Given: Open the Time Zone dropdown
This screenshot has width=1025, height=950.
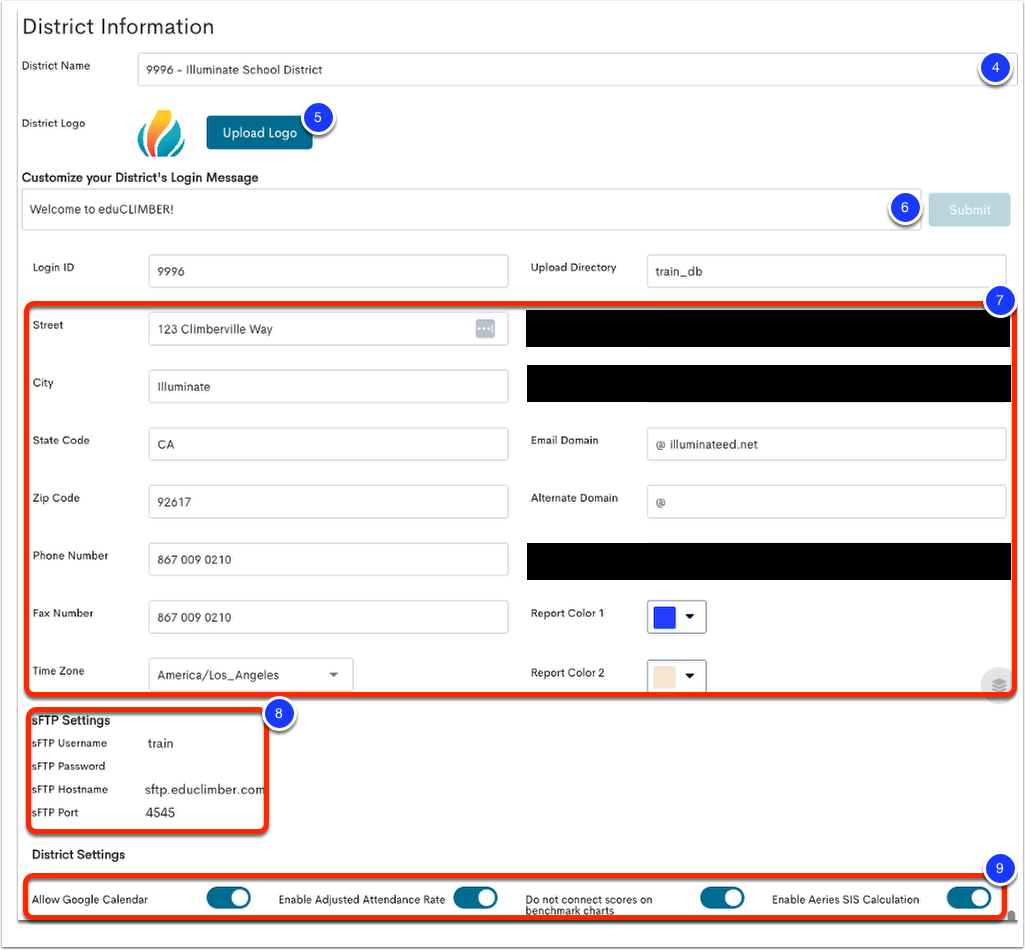Looking at the screenshot, I should [x=251, y=674].
